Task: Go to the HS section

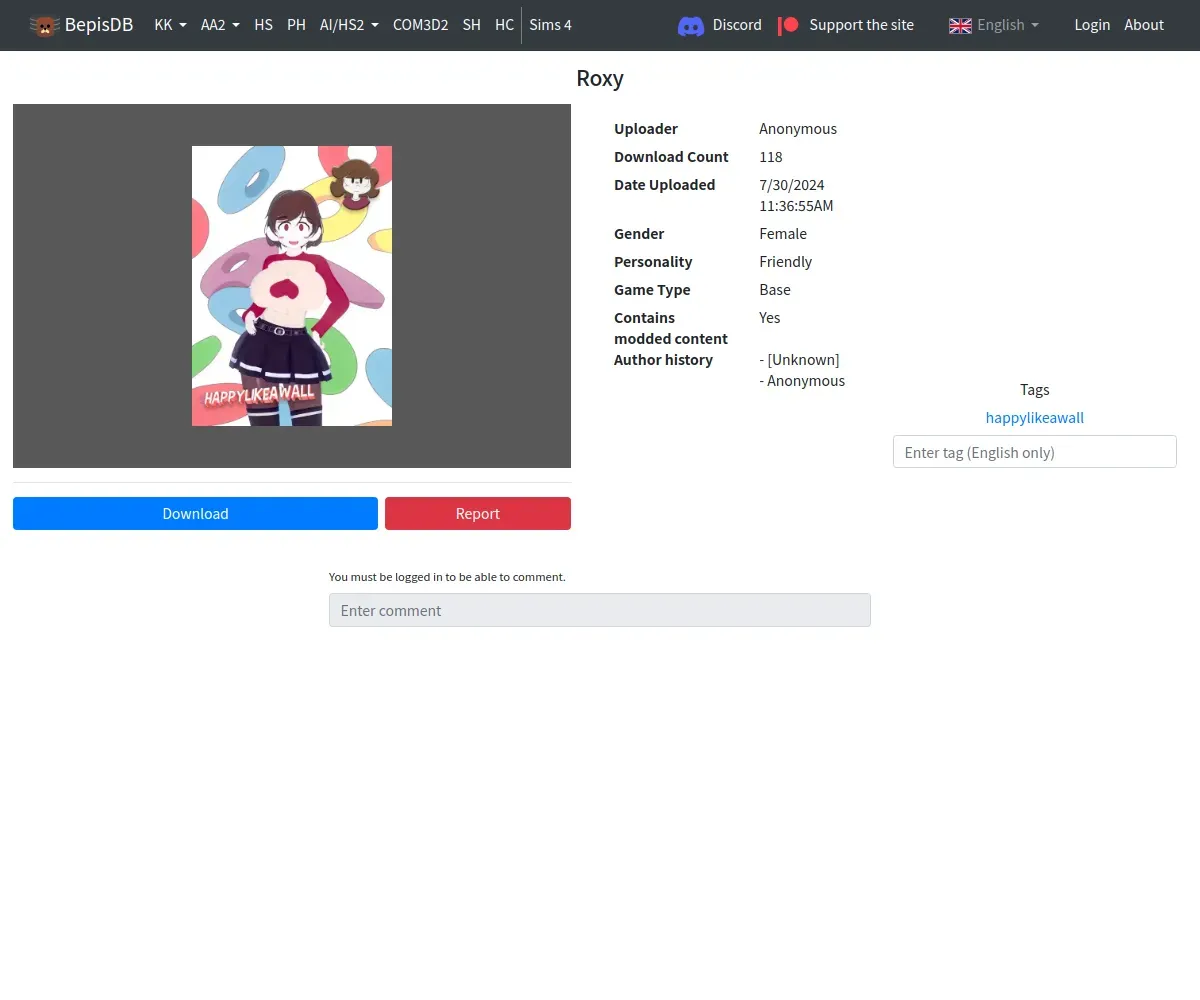Action: [x=263, y=25]
